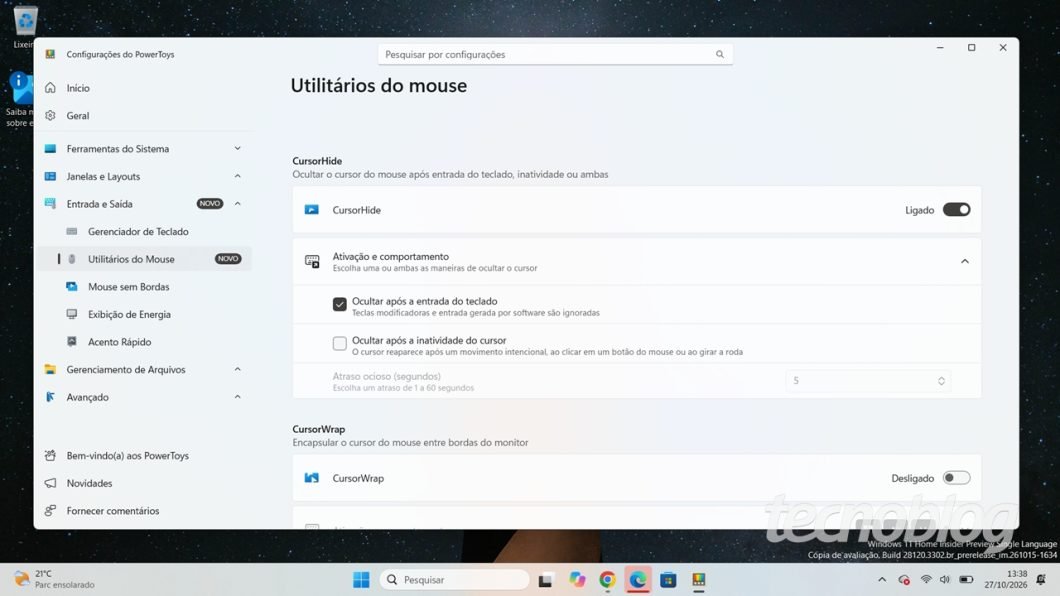Collapse the Entrada e Saída section chevron
1060x596 pixels.
(237, 203)
